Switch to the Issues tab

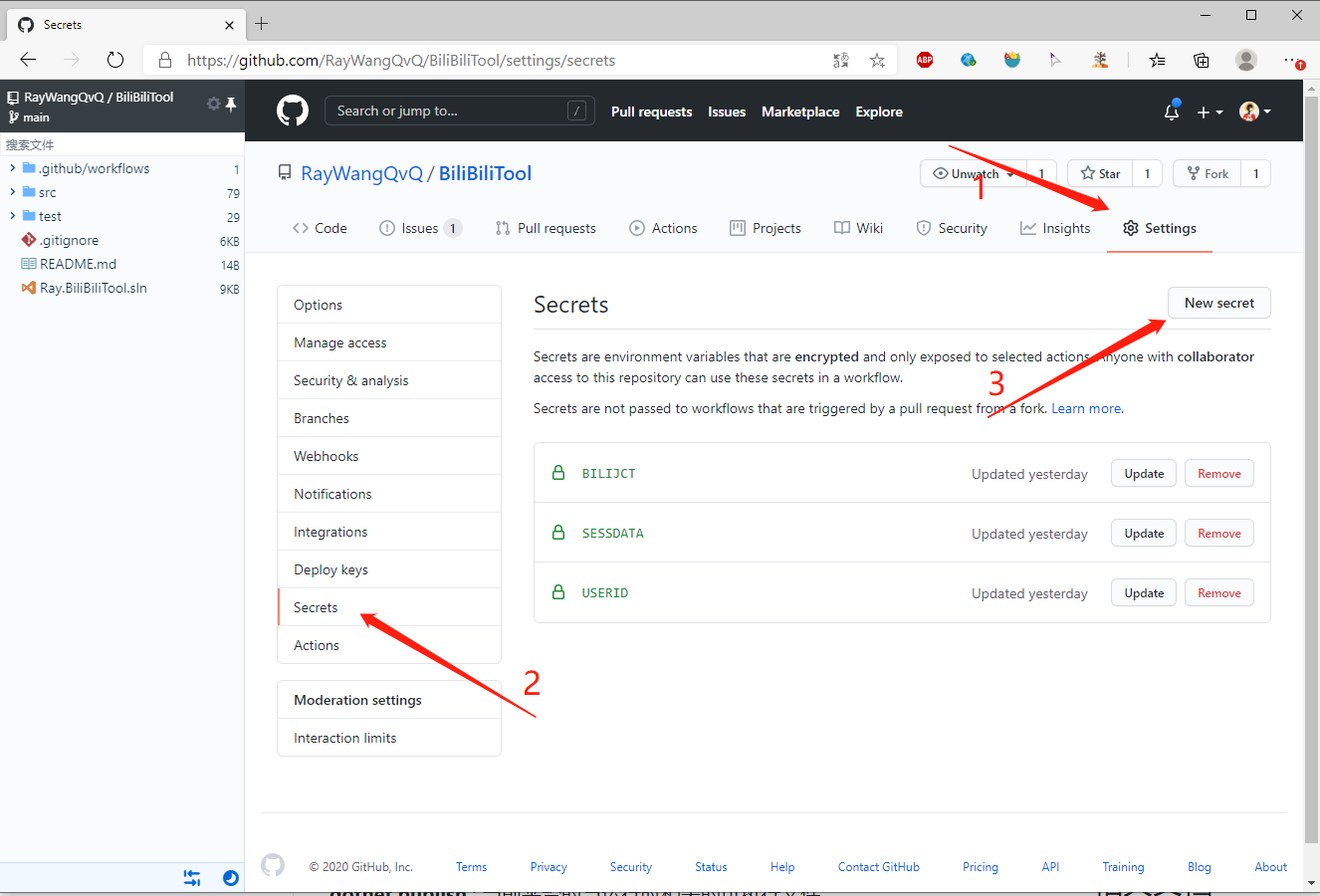tap(420, 228)
